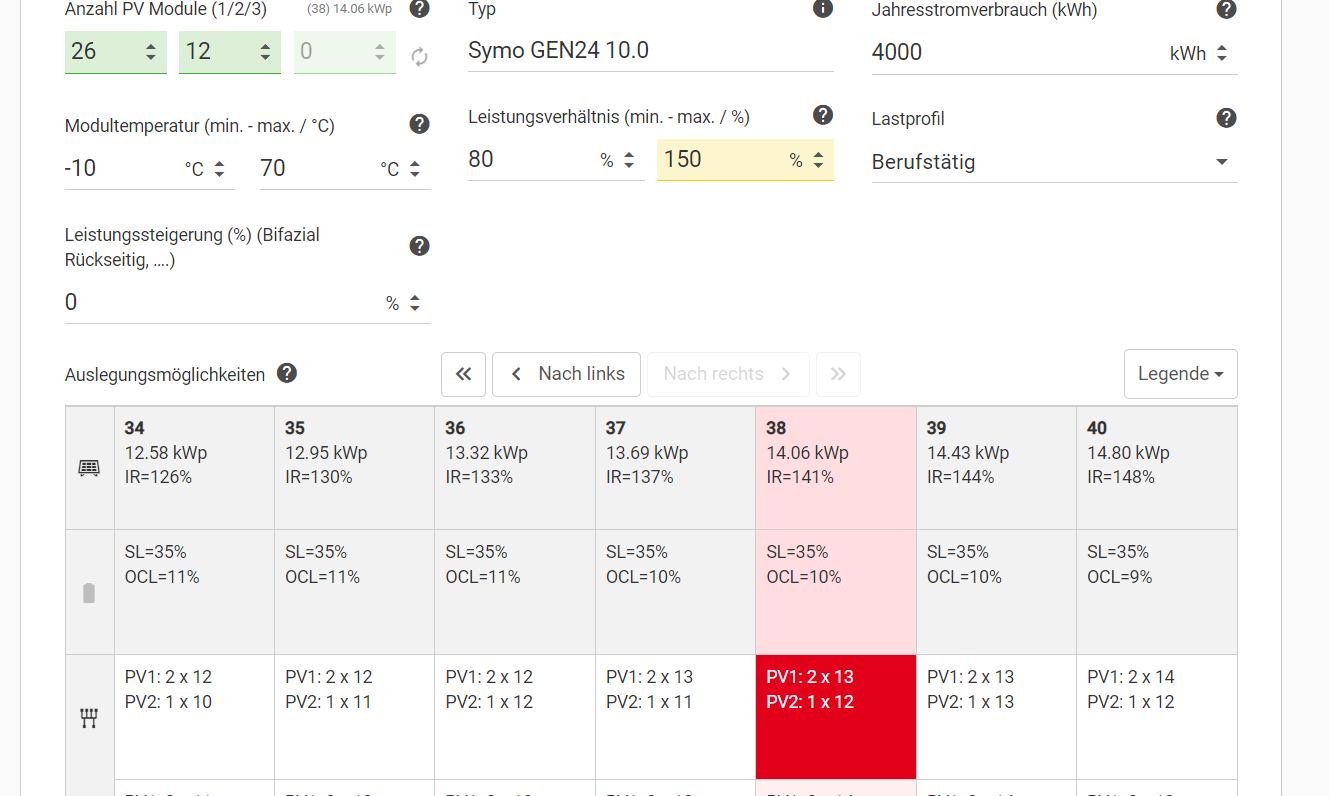Jump to first with double-left arrow button

click(x=464, y=374)
